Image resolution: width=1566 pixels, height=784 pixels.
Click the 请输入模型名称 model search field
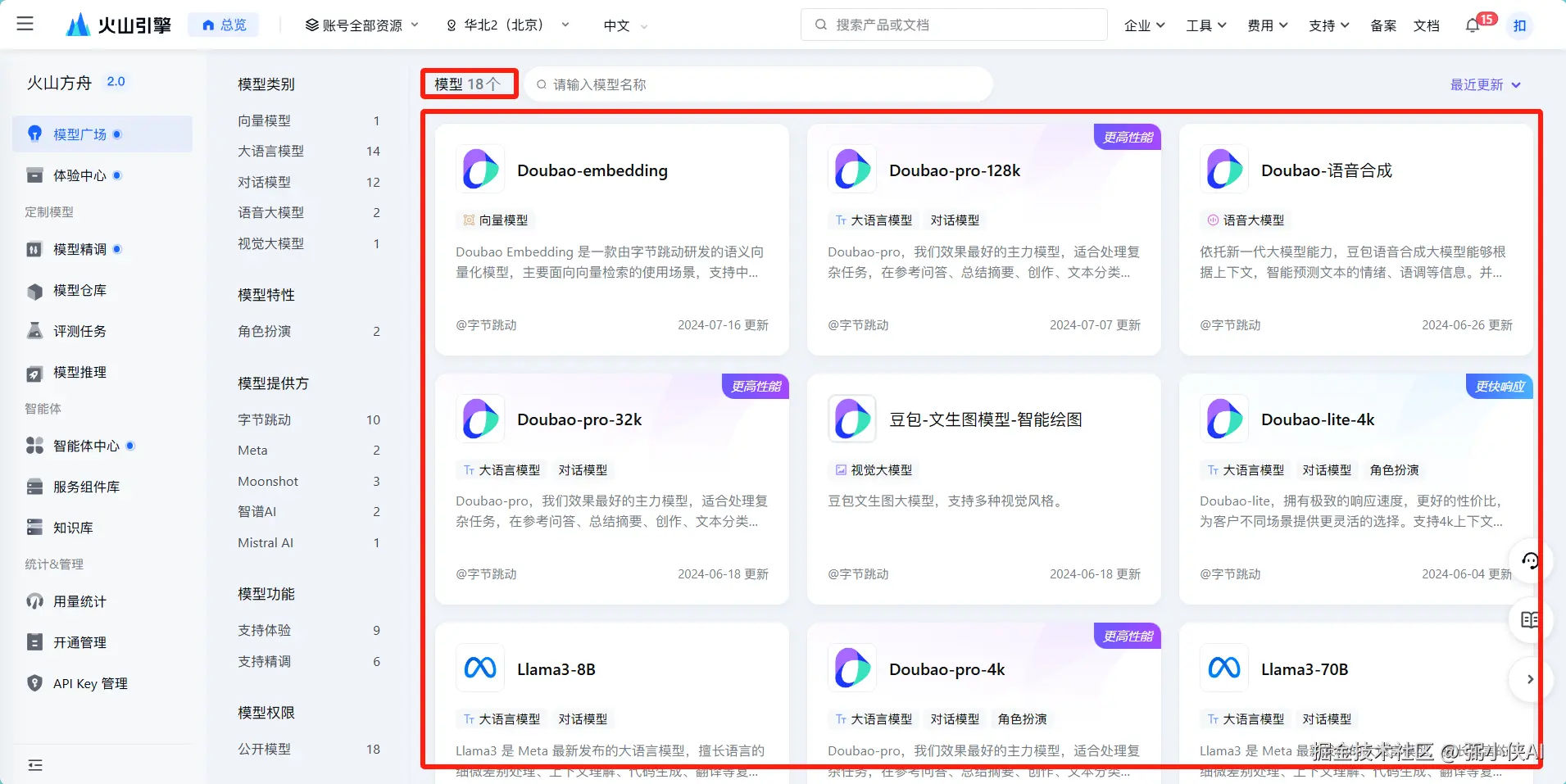(759, 84)
